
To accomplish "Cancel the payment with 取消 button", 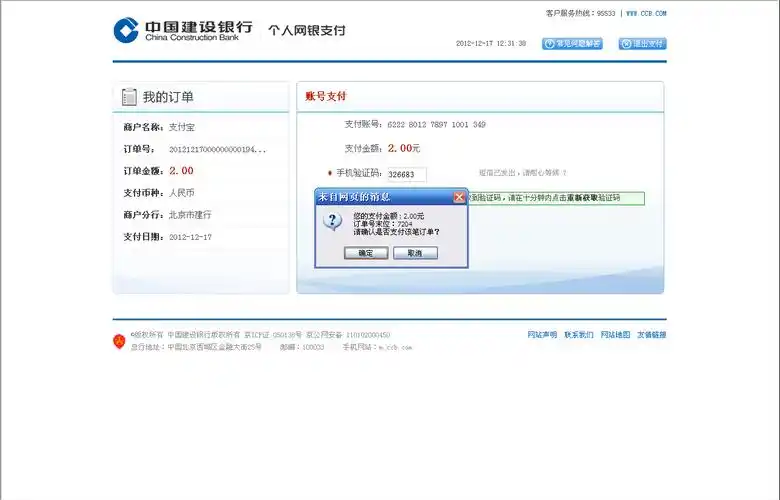I will 415,253.
